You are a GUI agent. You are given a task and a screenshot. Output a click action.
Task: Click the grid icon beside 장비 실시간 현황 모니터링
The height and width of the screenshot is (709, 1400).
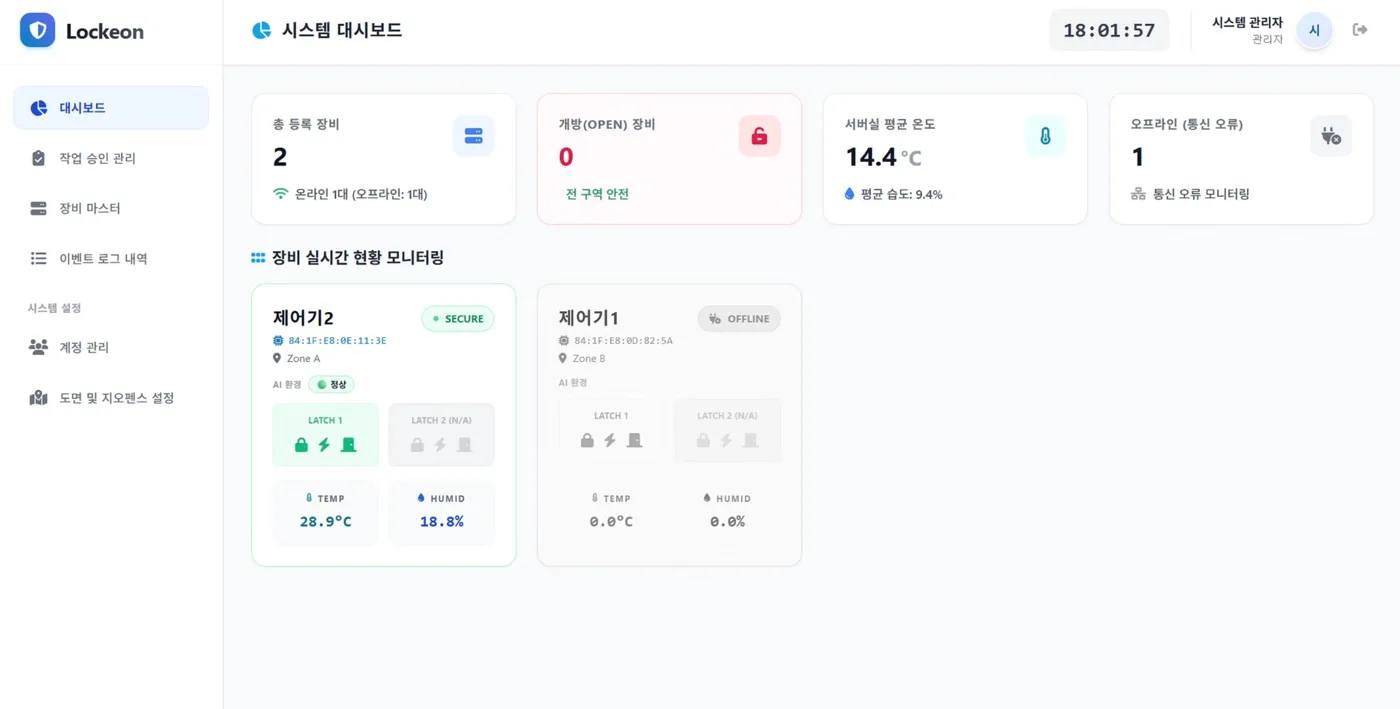(258, 258)
